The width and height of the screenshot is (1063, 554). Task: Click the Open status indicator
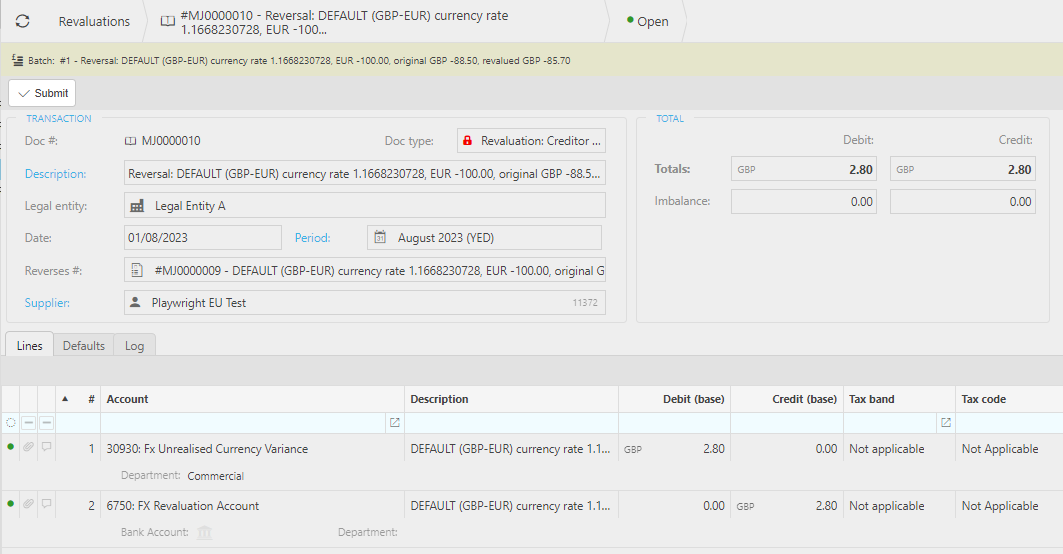(x=648, y=22)
